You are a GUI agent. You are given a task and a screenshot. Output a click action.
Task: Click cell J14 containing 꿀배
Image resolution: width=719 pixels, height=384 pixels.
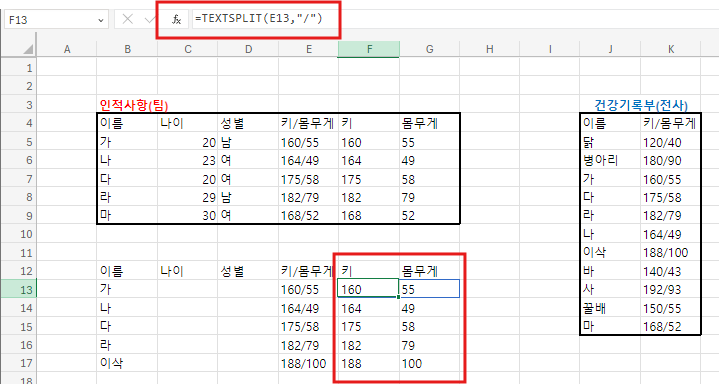coord(610,308)
